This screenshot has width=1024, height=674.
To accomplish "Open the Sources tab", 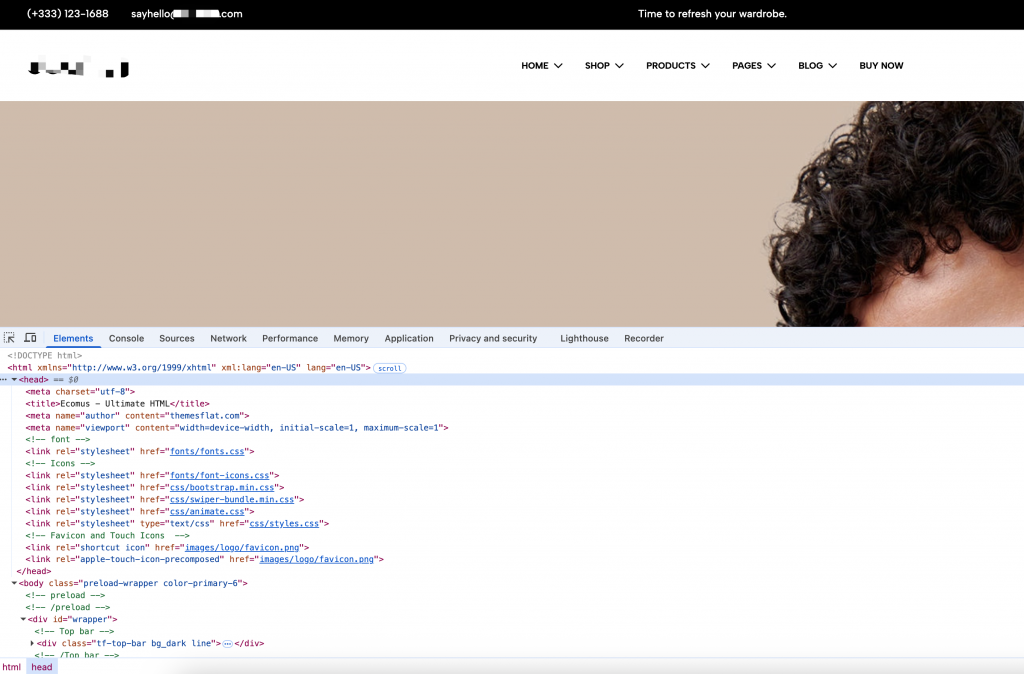I will tap(176, 338).
